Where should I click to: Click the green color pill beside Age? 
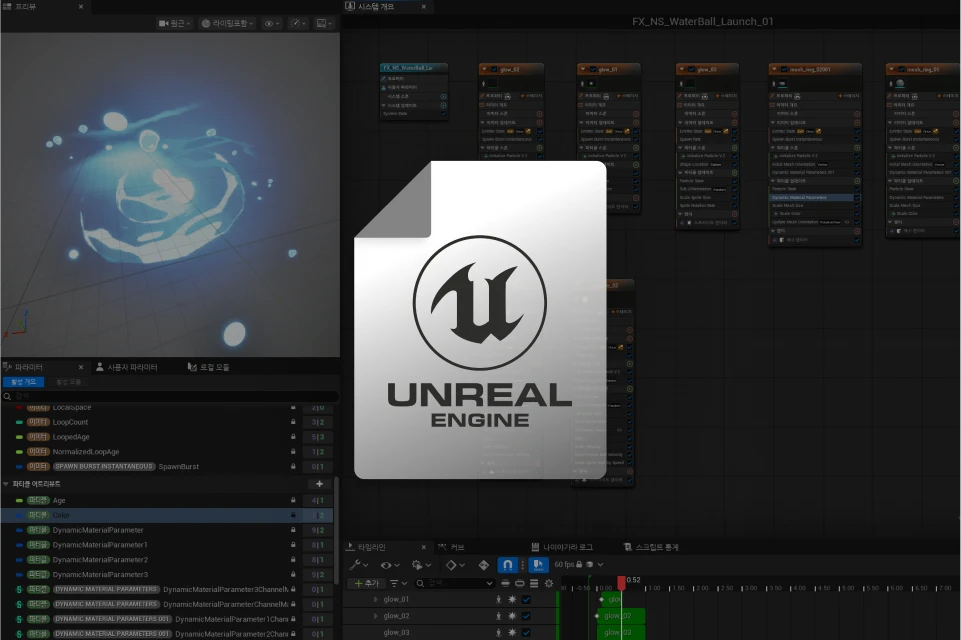point(19,500)
